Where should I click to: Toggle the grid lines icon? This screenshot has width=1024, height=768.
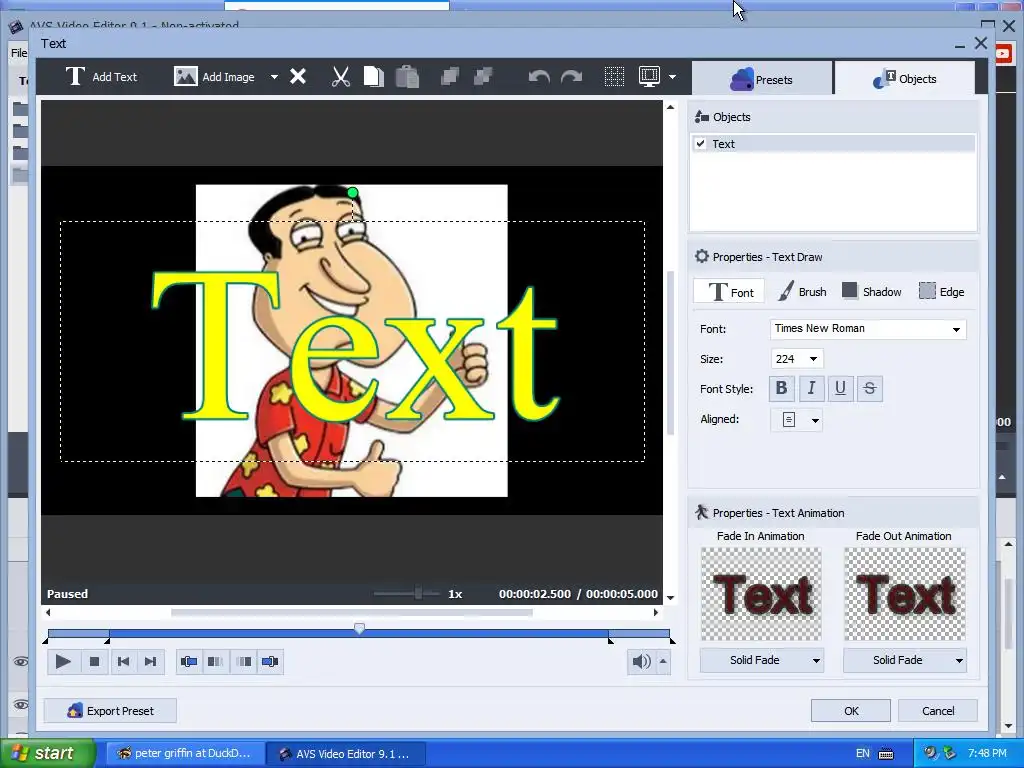(614, 77)
